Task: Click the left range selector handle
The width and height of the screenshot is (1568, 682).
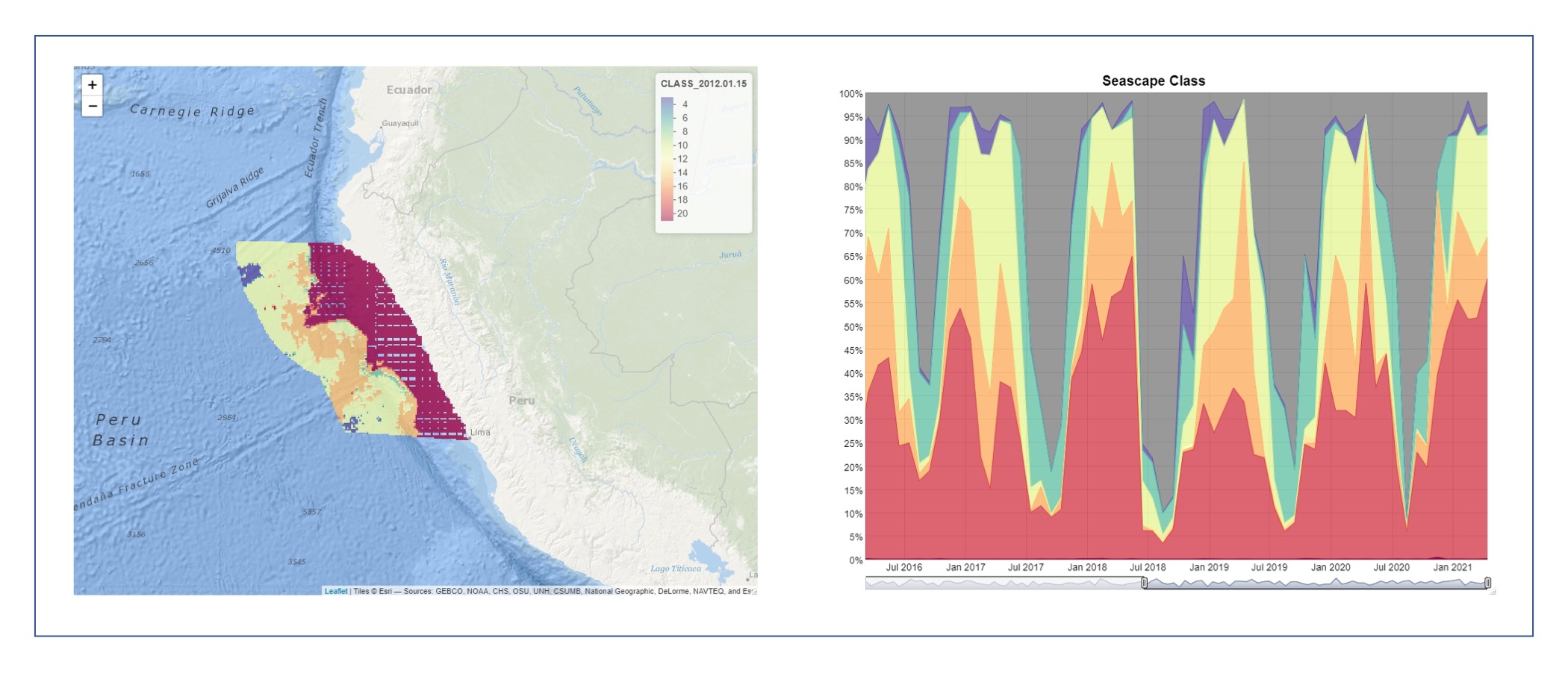Action: click(1145, 583)
